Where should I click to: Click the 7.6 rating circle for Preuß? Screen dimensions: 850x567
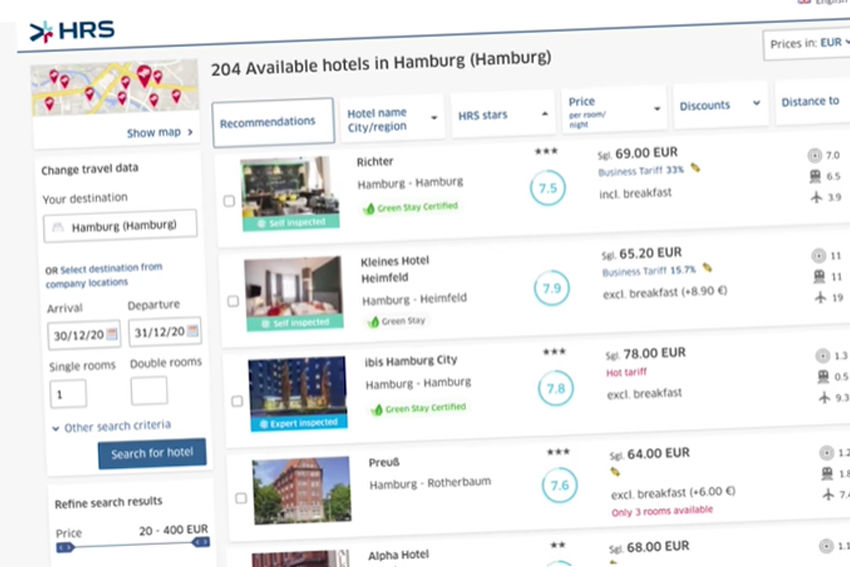559,485
